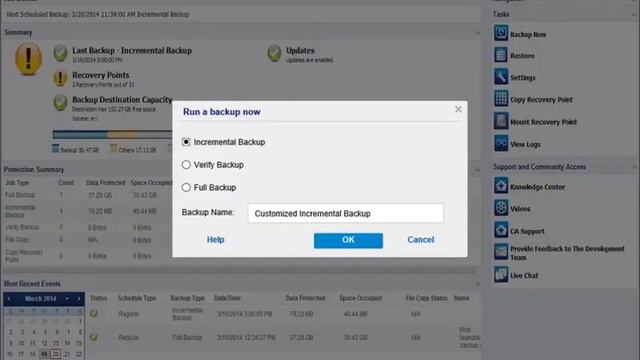Click the Knowledge Center link text

538,187
